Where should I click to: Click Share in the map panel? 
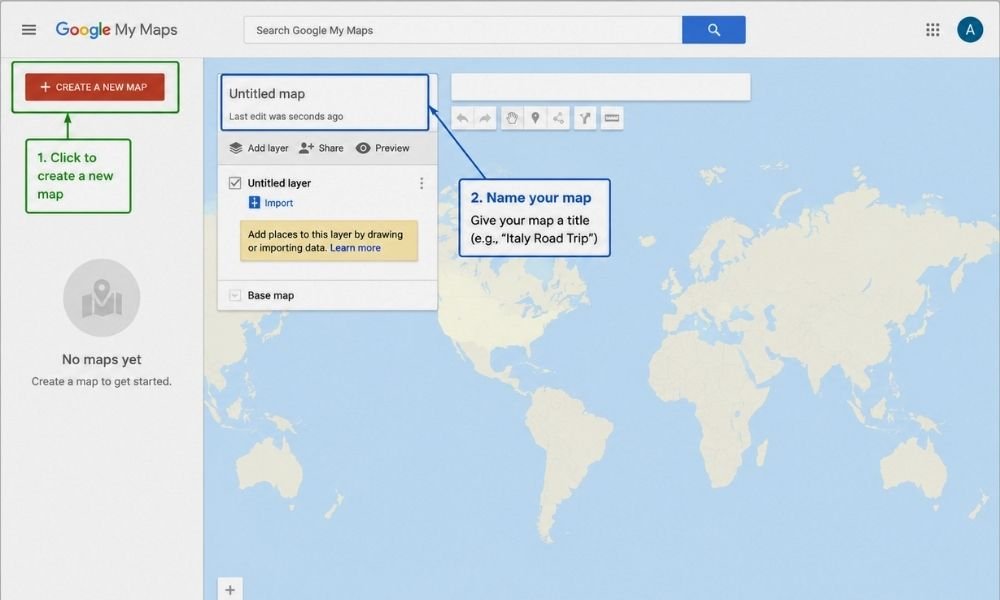tap(321, 148)
